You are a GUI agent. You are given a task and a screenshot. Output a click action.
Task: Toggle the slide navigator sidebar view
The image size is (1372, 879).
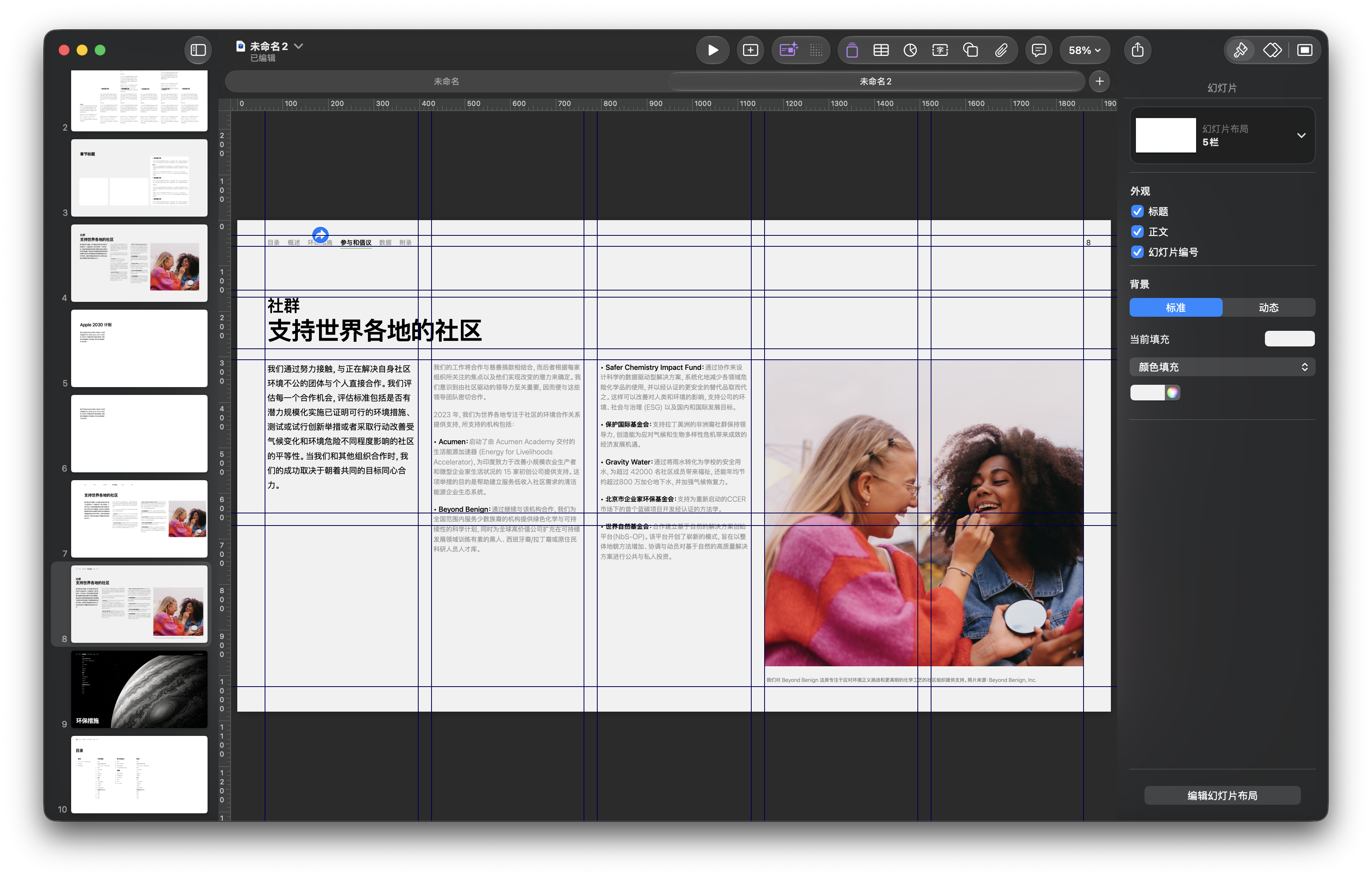[x=198, y=50]
